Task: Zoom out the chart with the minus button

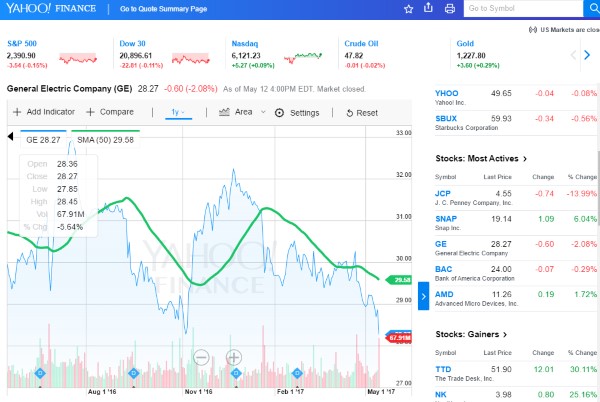Action: [201, 357]
